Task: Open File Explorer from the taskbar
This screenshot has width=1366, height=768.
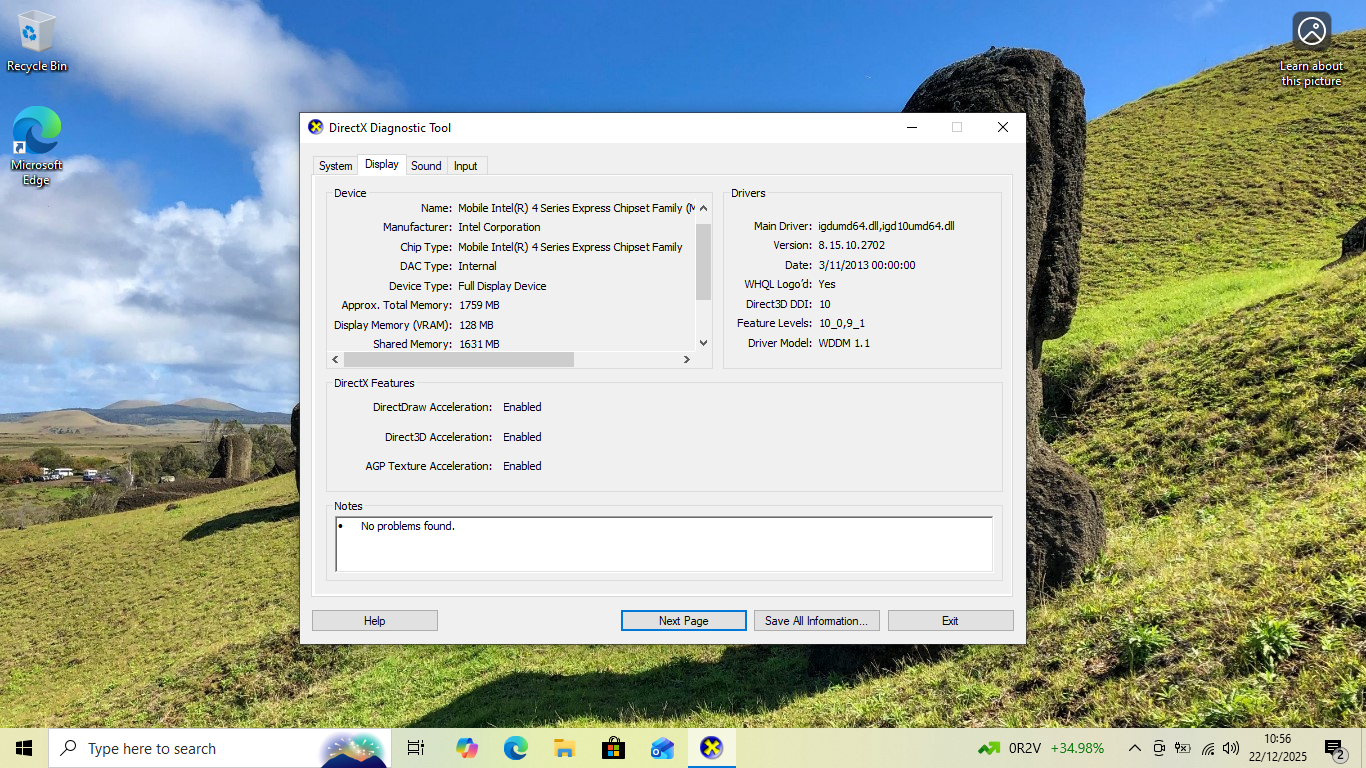Action: (x=564, y=748)
